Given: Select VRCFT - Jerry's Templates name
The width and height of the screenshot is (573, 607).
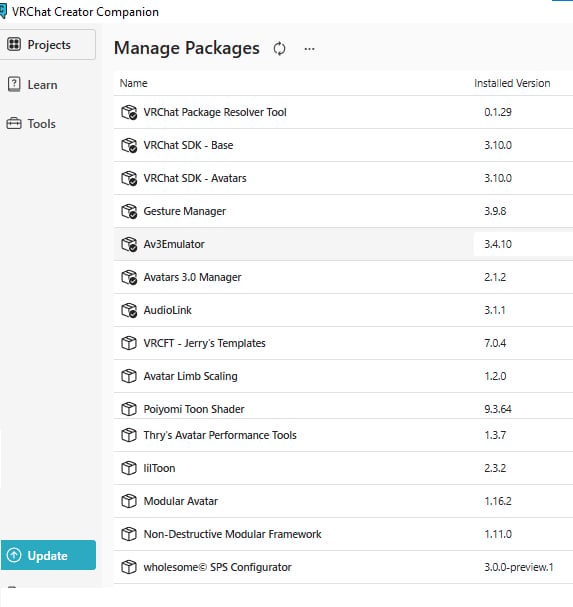Looking at the screenshot, I should (x=204, y=343).
